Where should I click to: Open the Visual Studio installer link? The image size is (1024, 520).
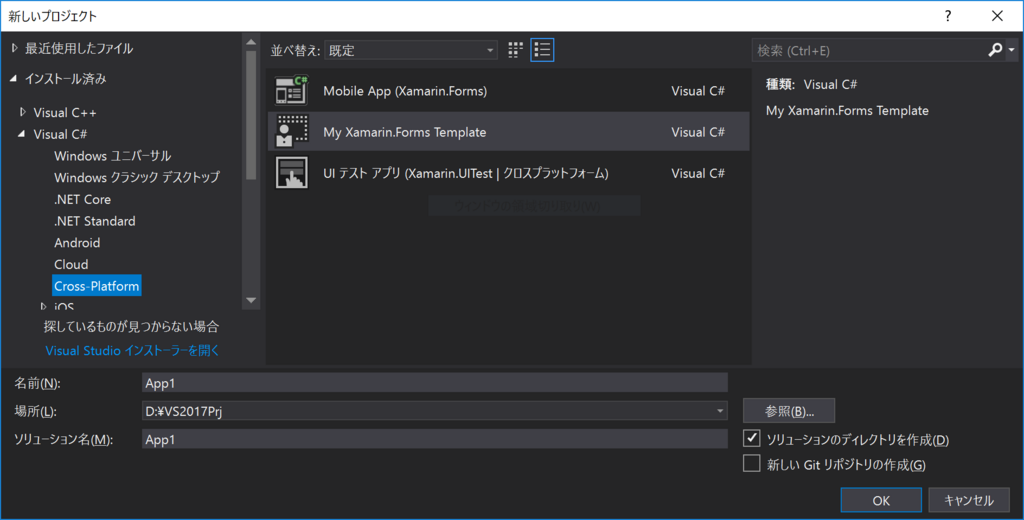(x=133, y=350)
